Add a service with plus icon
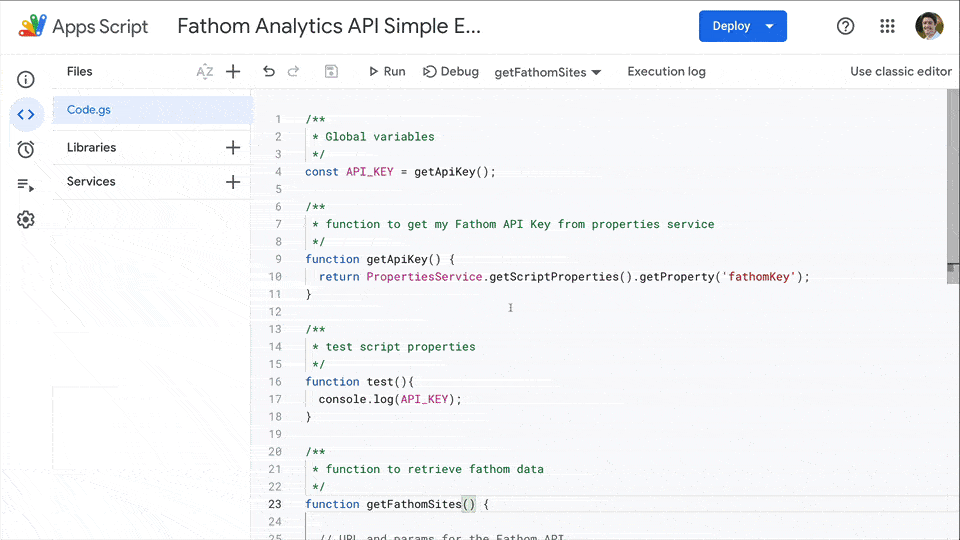 (233, 182)
